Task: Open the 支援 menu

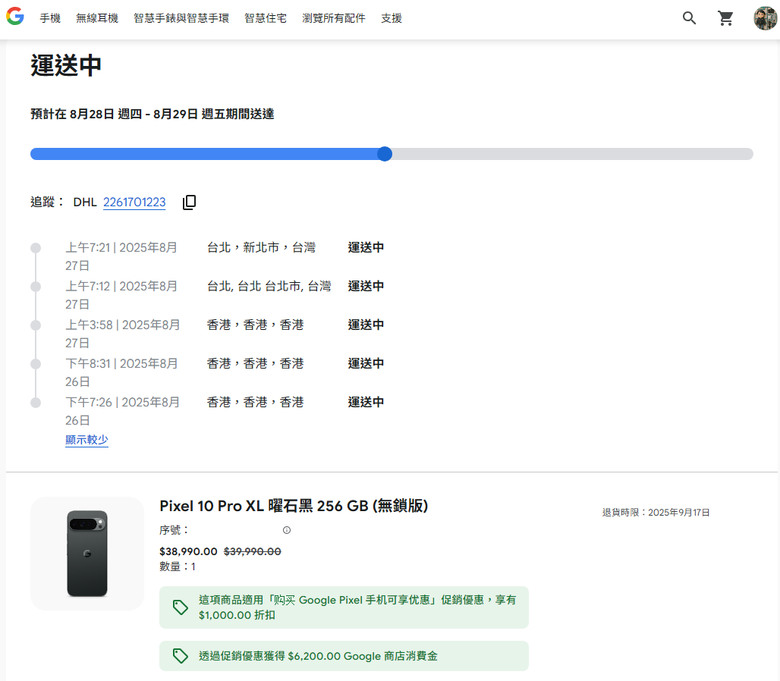Action: [x=391, y=18]
